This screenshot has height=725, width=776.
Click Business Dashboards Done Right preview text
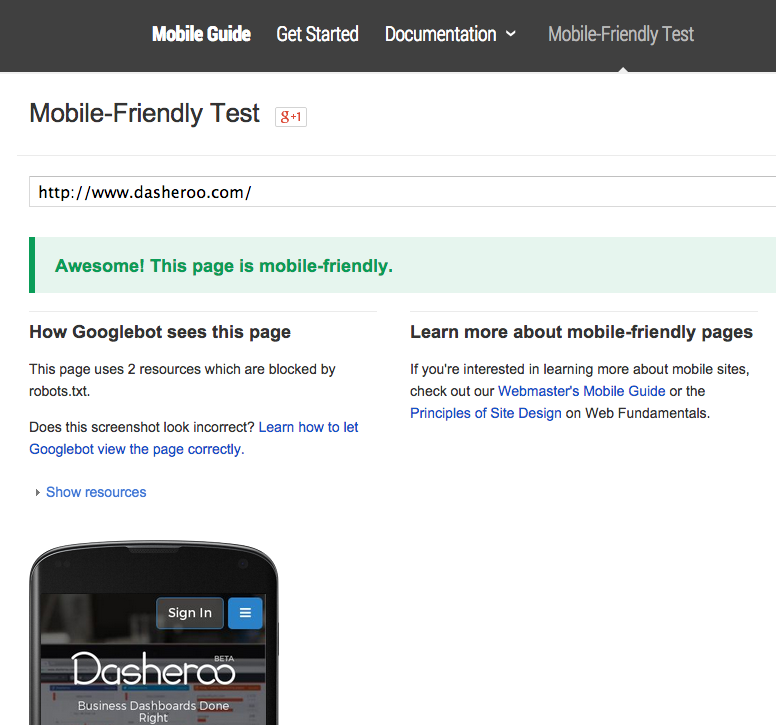[x=153, y=711]
